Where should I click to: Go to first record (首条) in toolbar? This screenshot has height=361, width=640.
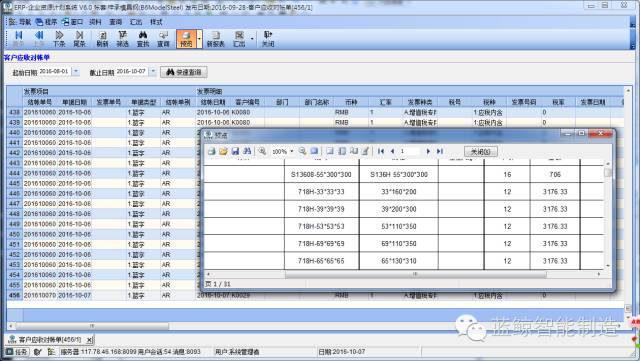[18, 39]
